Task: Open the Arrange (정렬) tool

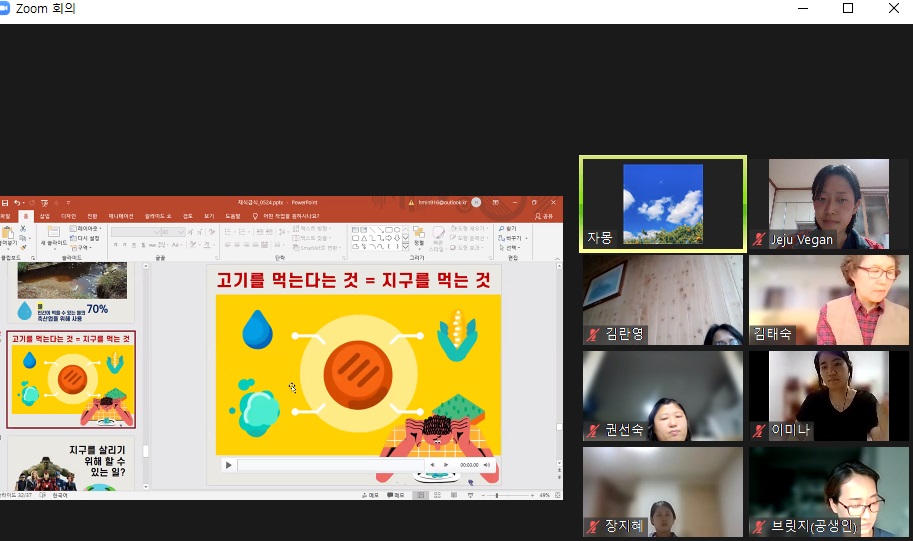Action: (419, 236)
